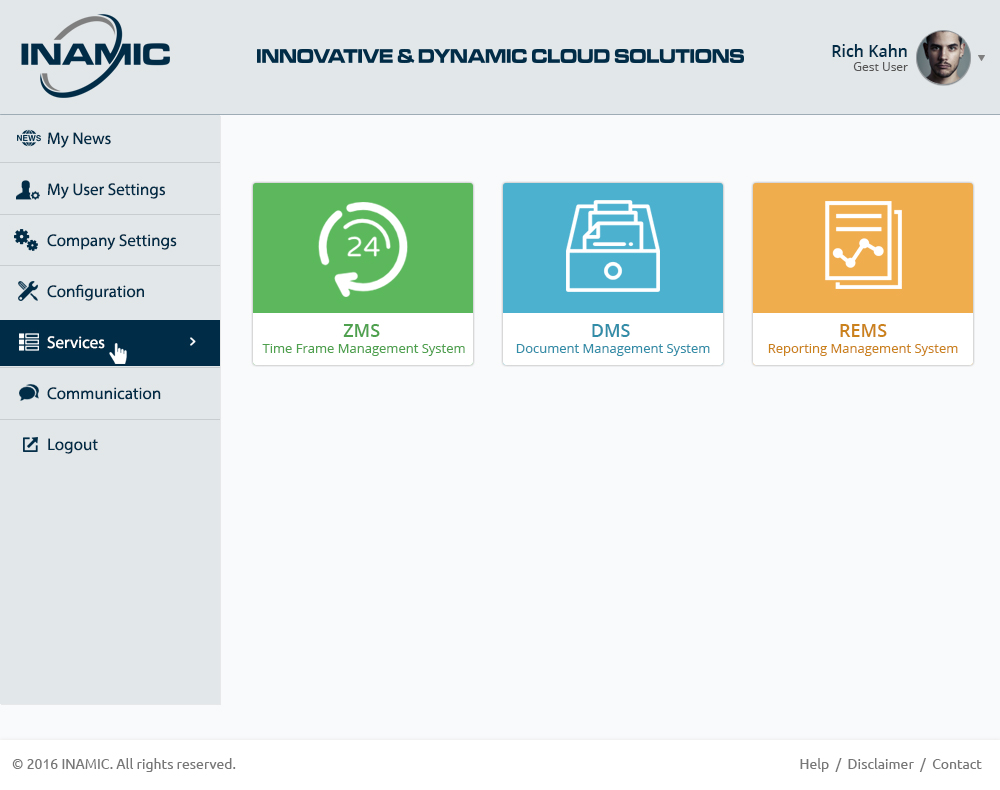This screenshot has width=1000, height=790.
Task: Open the REMS title link
Action: [863, 330]
